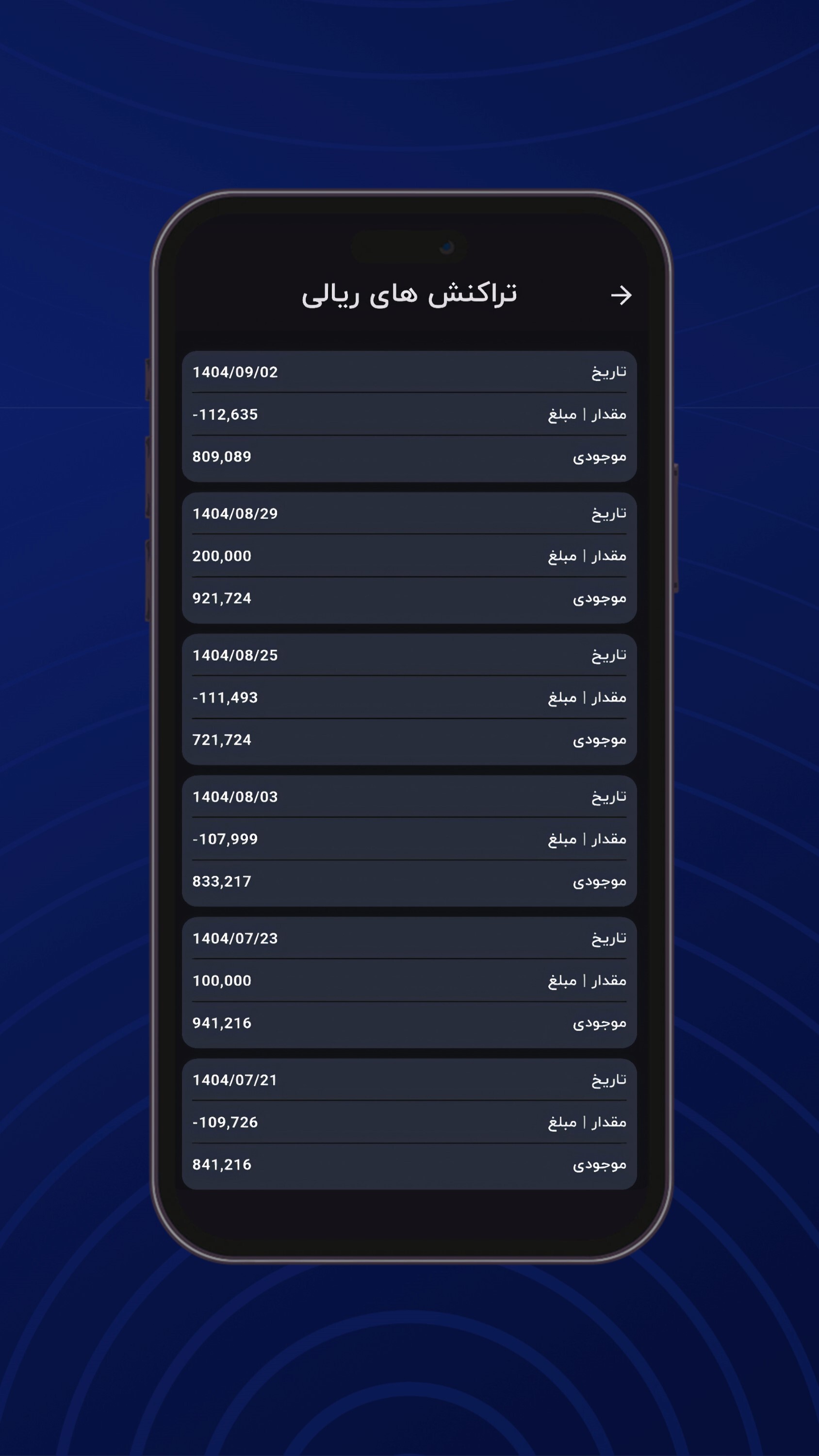Tap the back arrow icon
The height and width of the screenshot is (1456, 819).
coord(622,295)
